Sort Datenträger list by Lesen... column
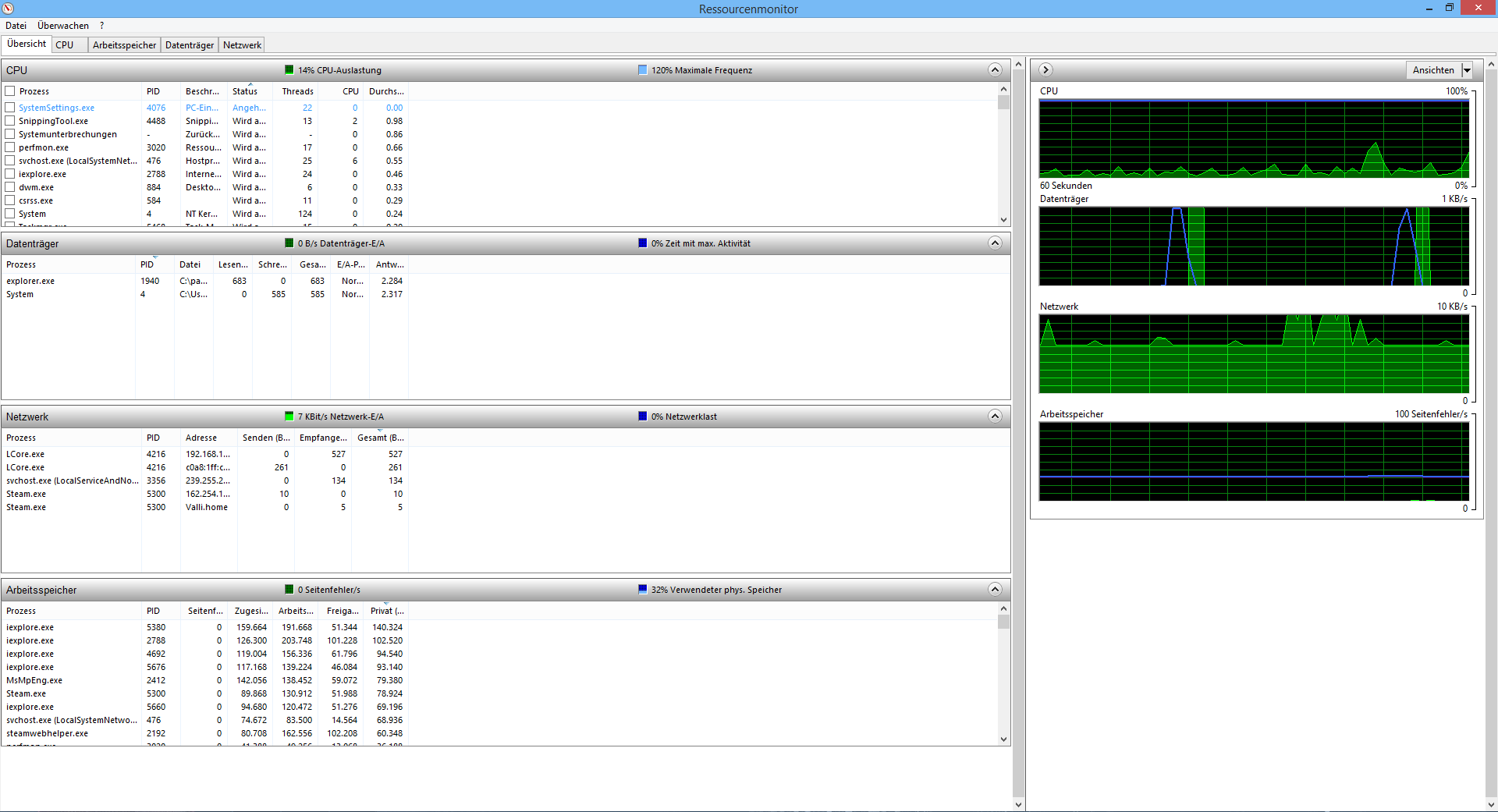 pyautogui.click(x=233, y=264)
